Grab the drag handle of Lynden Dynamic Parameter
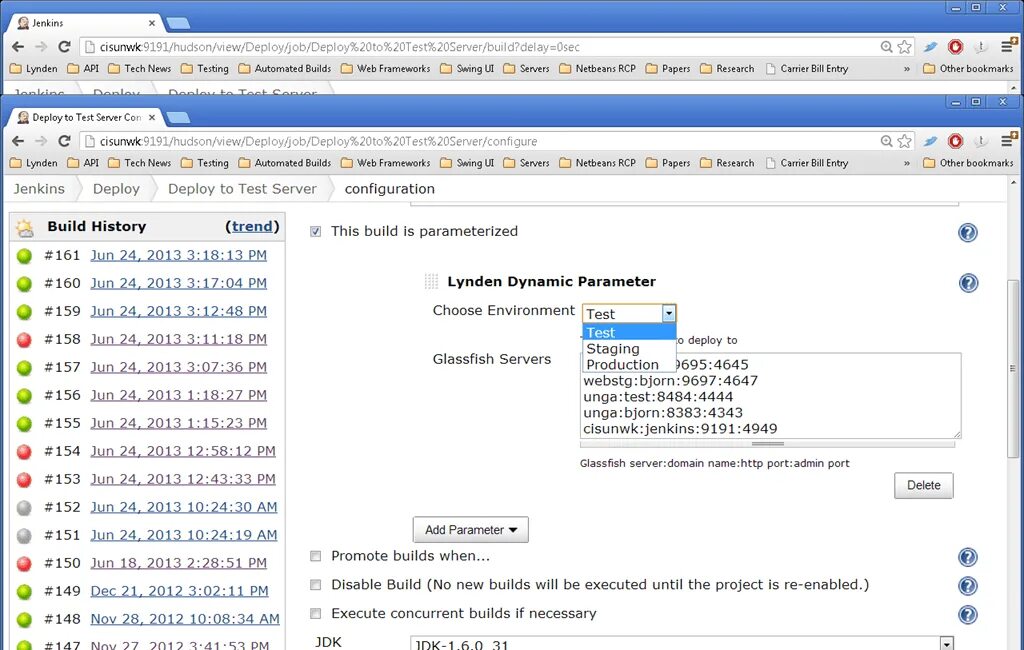This screenshot has width=1024, height=650. (x=431, y=282)
